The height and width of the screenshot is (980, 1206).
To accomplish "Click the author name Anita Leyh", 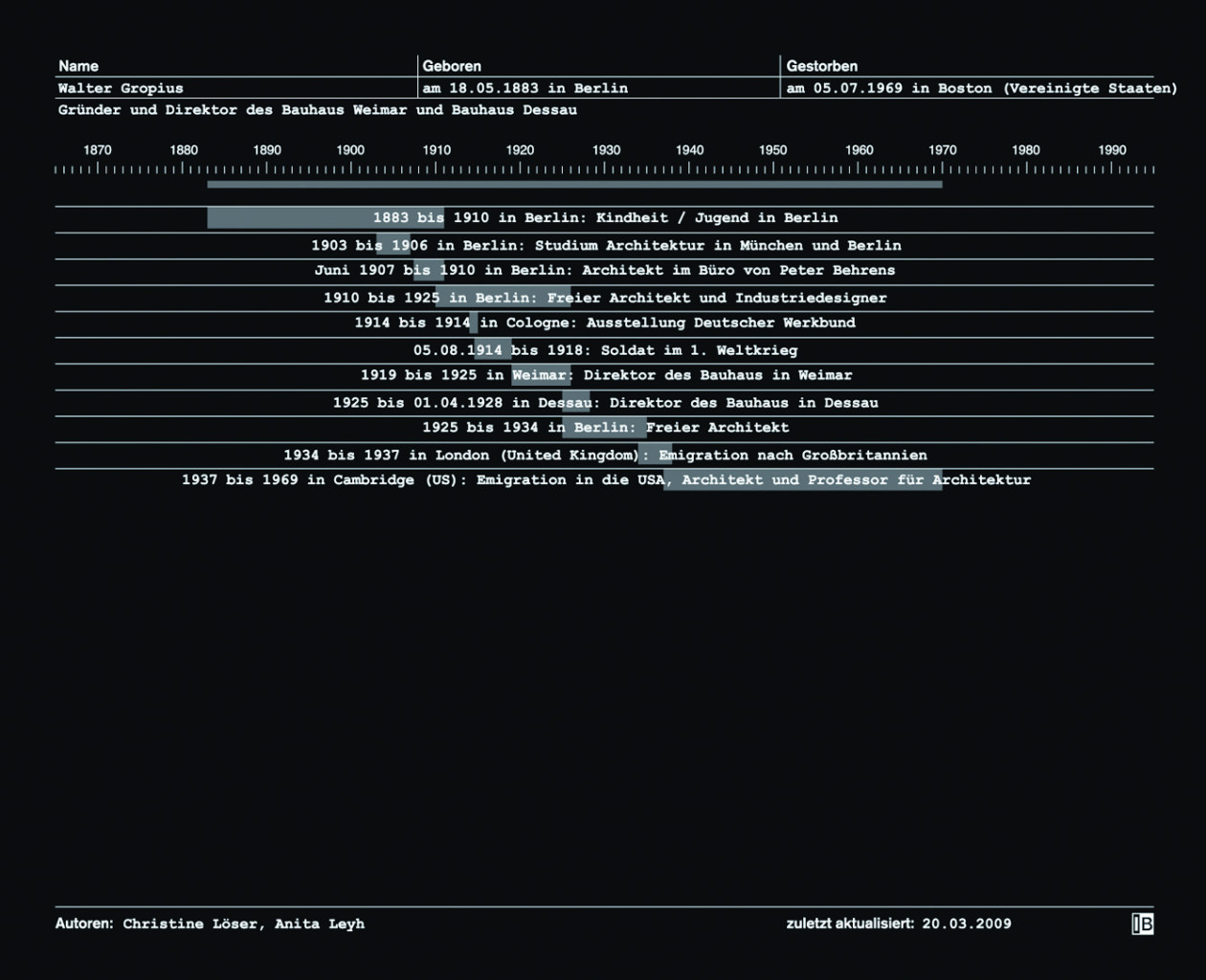I will pos(320,924).
